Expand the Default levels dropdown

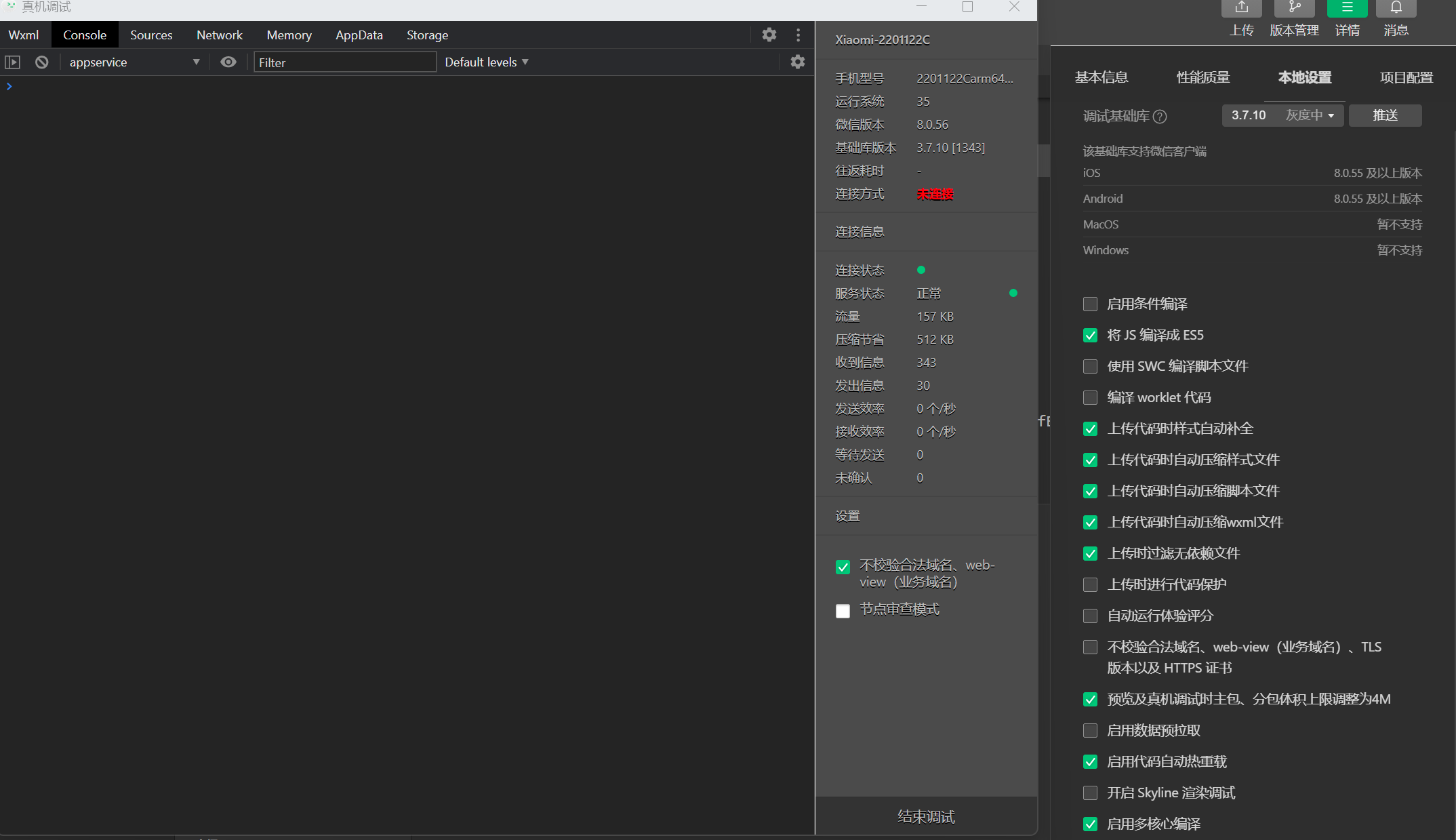tap(487, 62)
